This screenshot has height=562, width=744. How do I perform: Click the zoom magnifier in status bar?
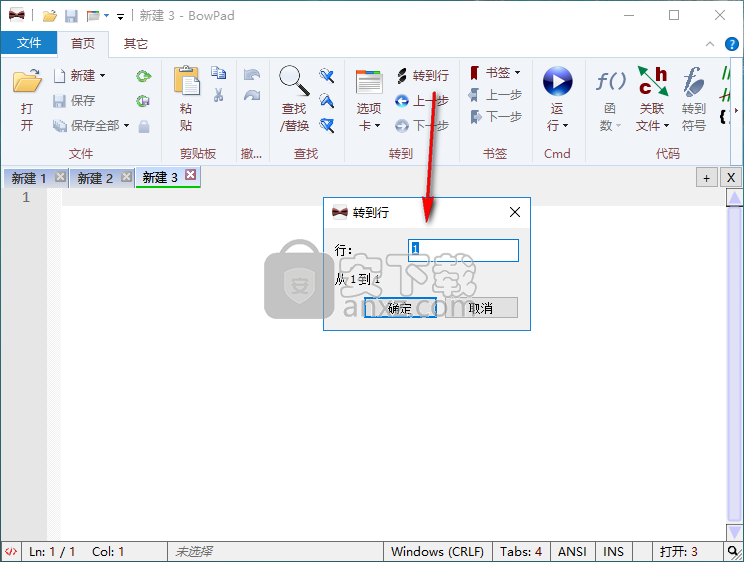(734, 552)
